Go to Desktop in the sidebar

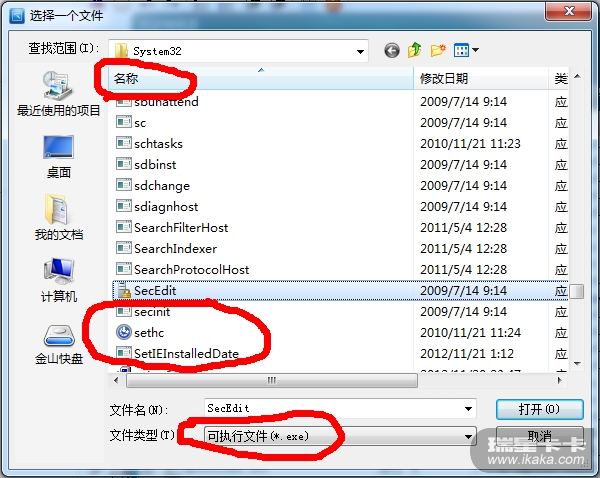pyautogui.click(x=58, y=157)
